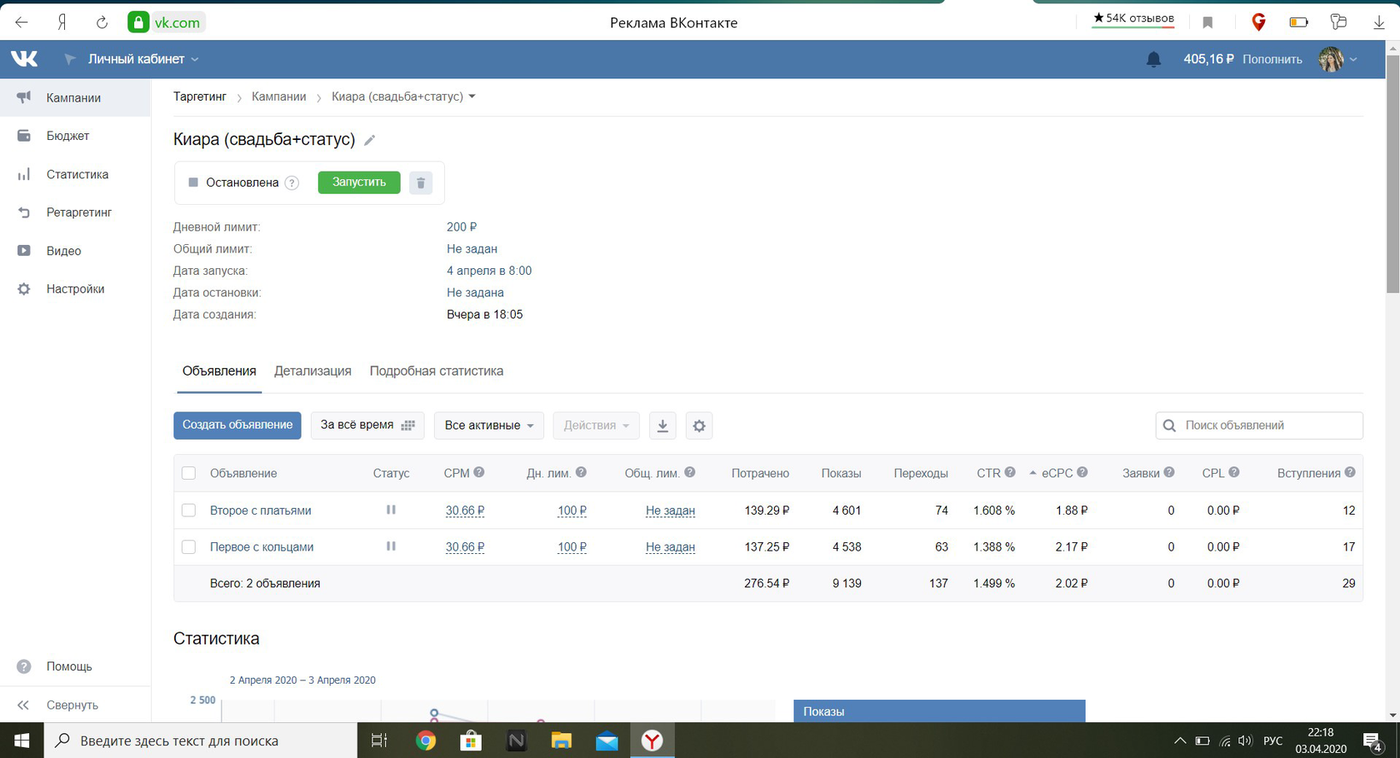Click eCPC column help icon
Viewport: 1400px width, 758px height.
point(1082,473)
